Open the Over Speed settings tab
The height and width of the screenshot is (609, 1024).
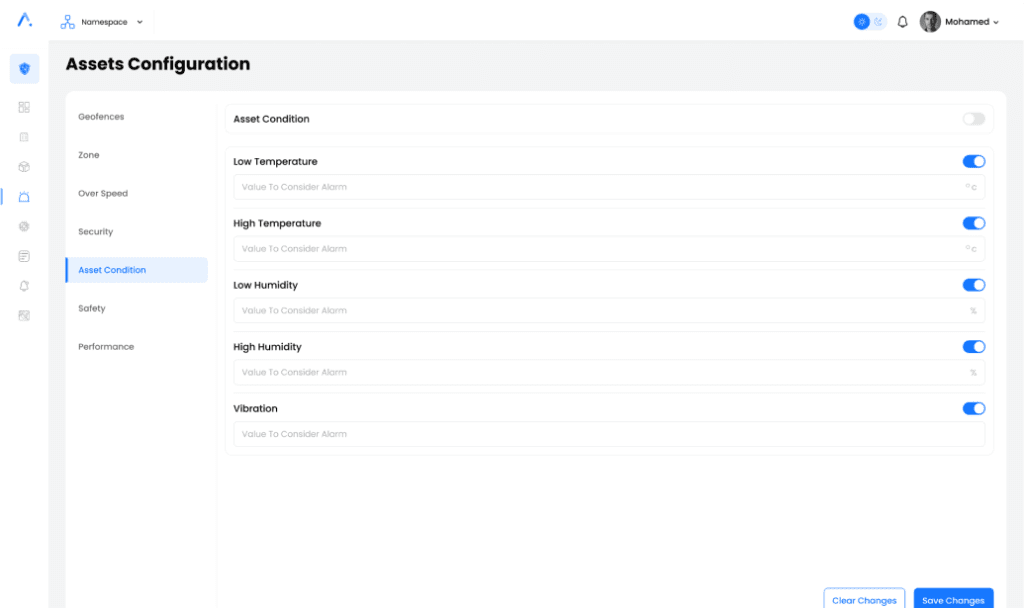(x=103, y=194)
